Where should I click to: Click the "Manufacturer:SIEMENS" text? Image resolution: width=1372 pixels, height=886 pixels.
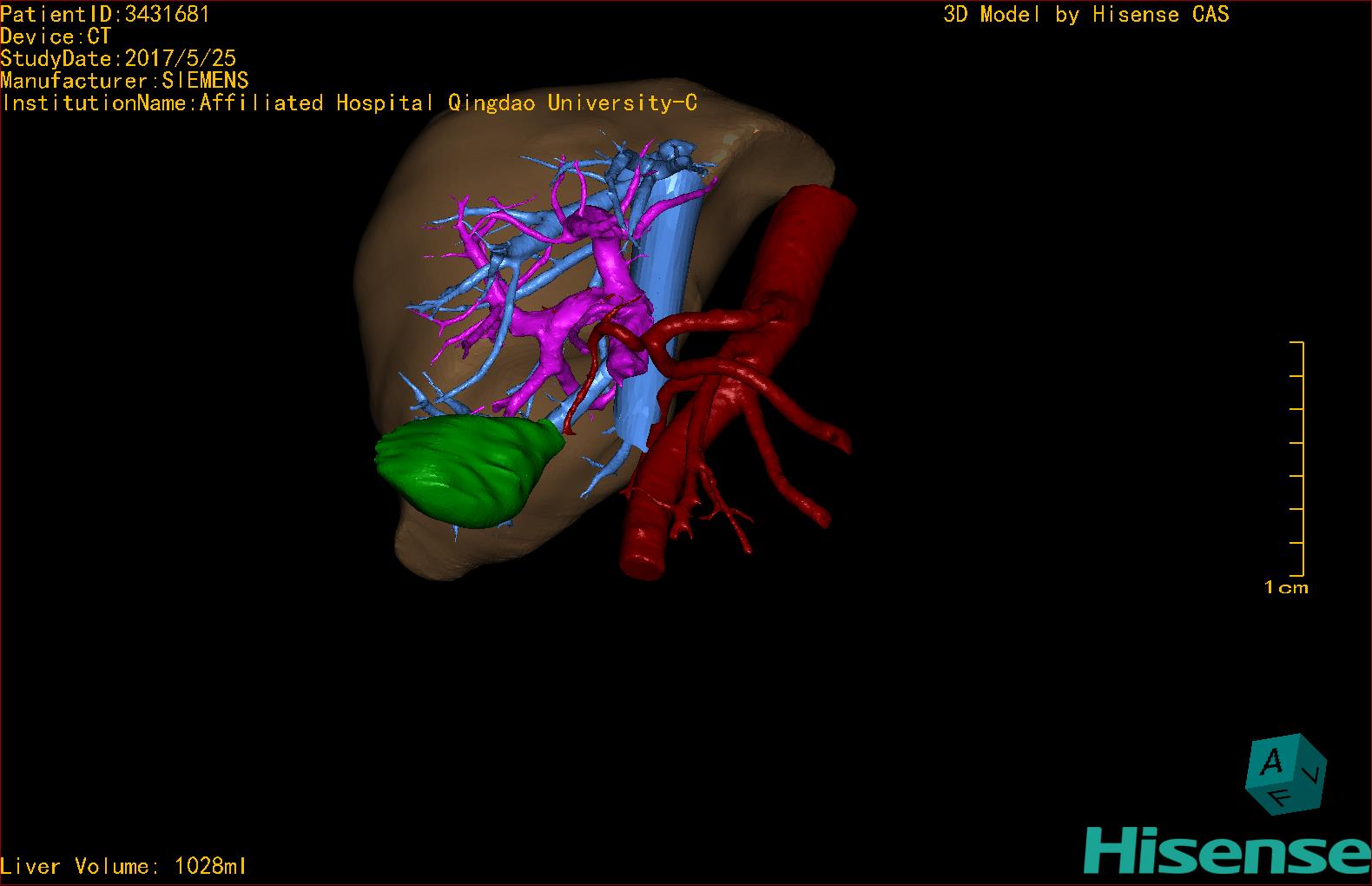(x=124, y=81)
